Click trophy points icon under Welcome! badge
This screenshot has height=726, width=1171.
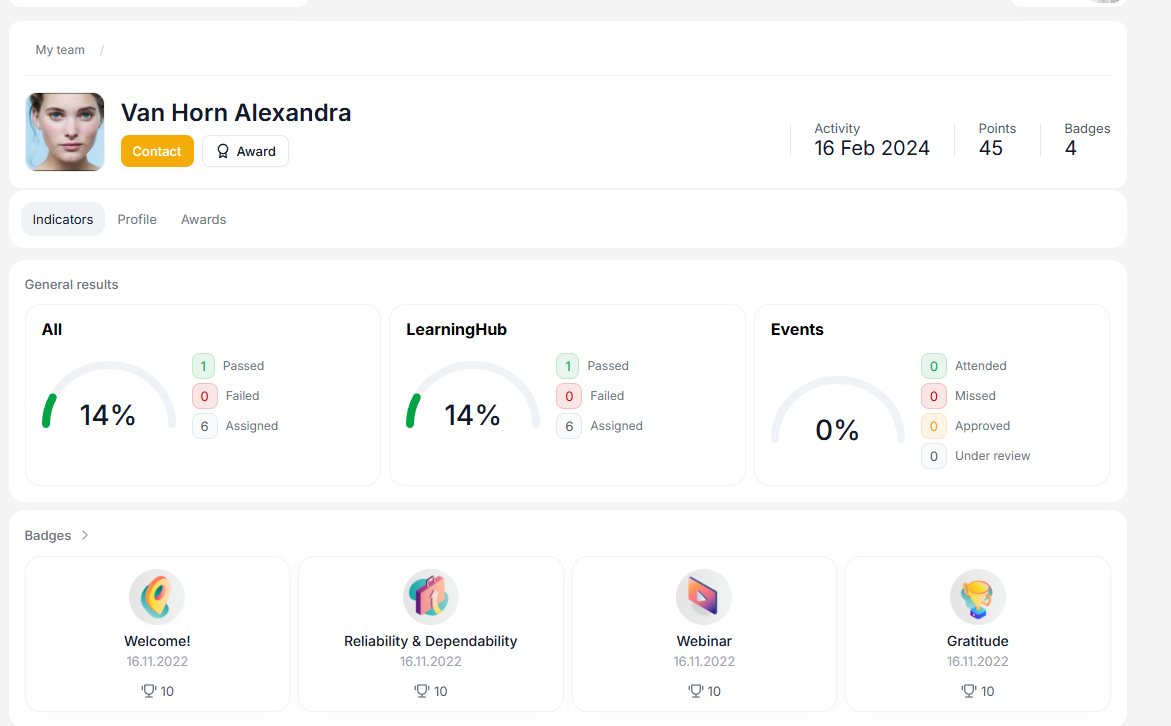click(x=148, y=691)
